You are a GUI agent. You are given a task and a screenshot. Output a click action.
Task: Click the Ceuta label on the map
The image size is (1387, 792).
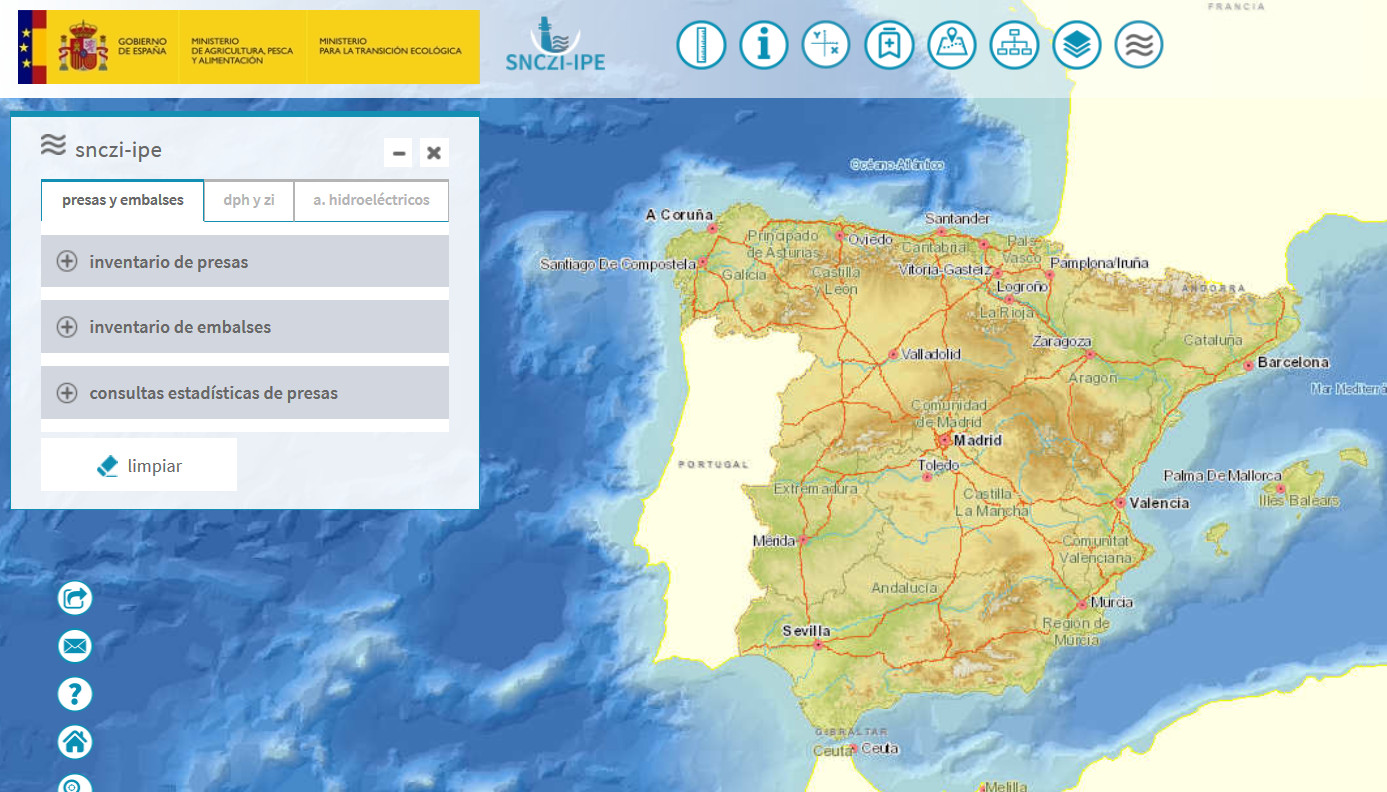pos(879,748)
